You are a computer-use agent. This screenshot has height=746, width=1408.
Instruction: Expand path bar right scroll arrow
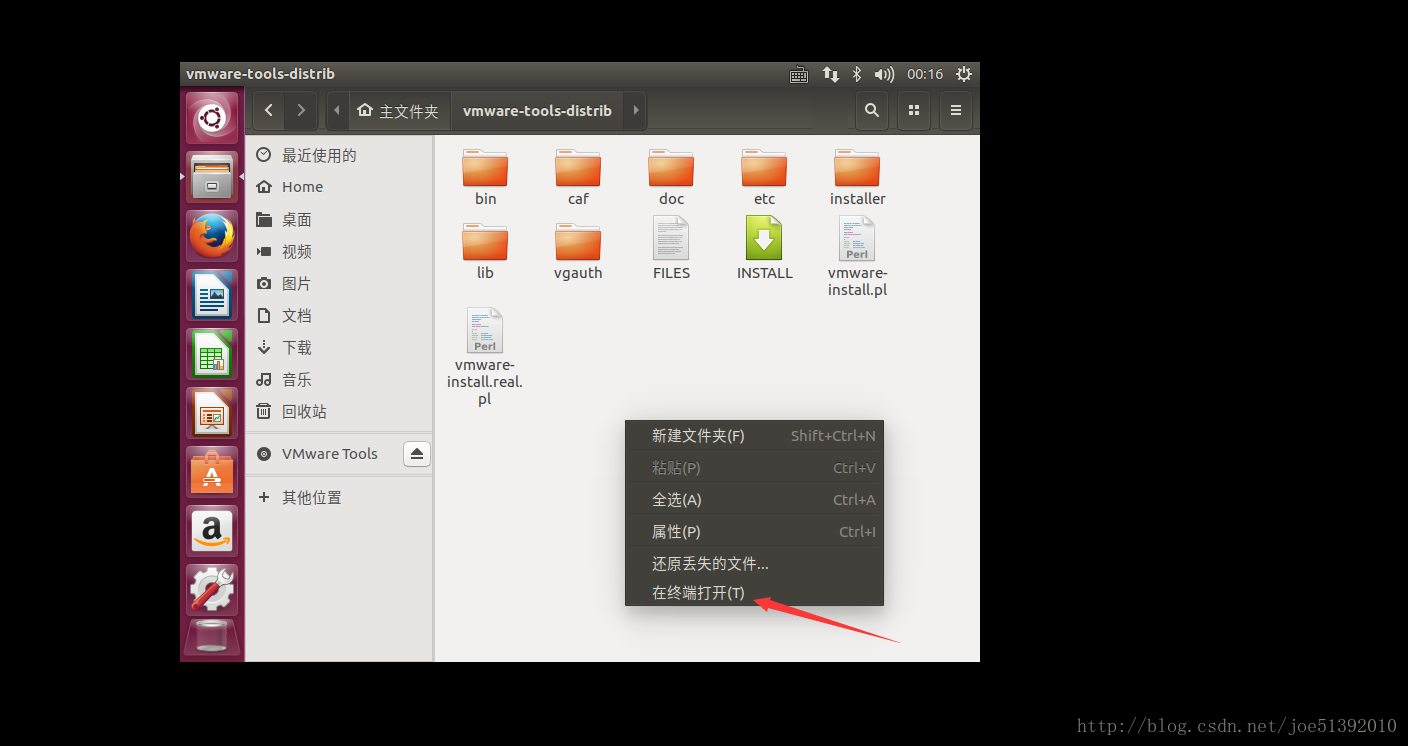coord(636,110)
